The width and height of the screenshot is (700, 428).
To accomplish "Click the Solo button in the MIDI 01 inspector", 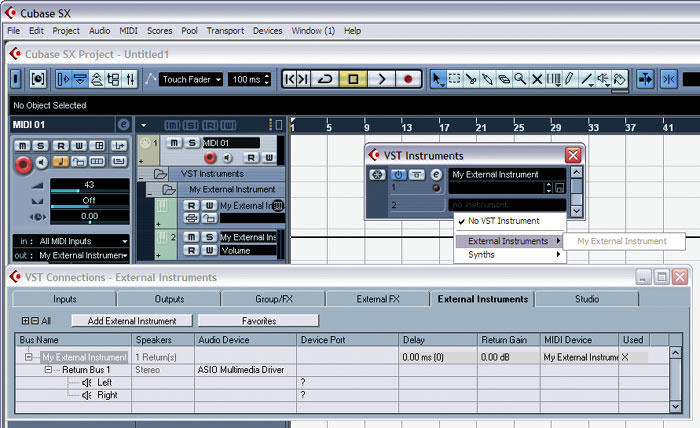I will coord(41,145).
